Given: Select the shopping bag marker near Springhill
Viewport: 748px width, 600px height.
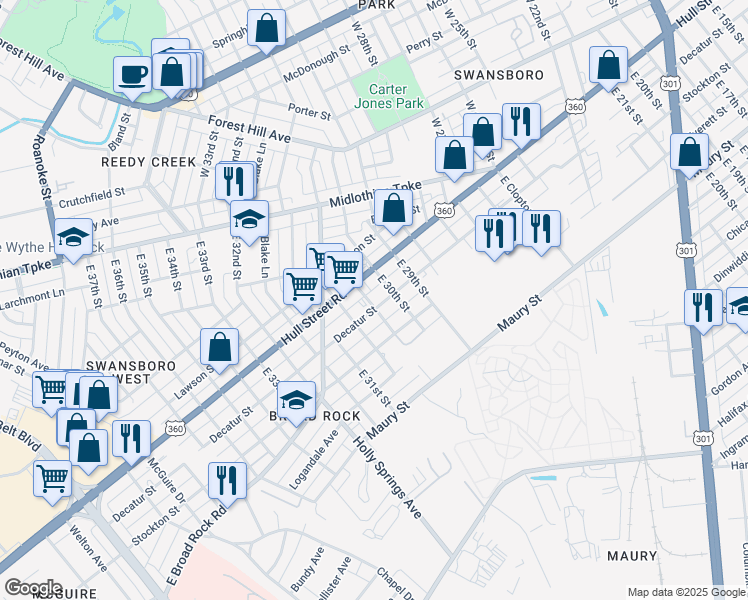Looking at the screenshot, I should (266, 29).
